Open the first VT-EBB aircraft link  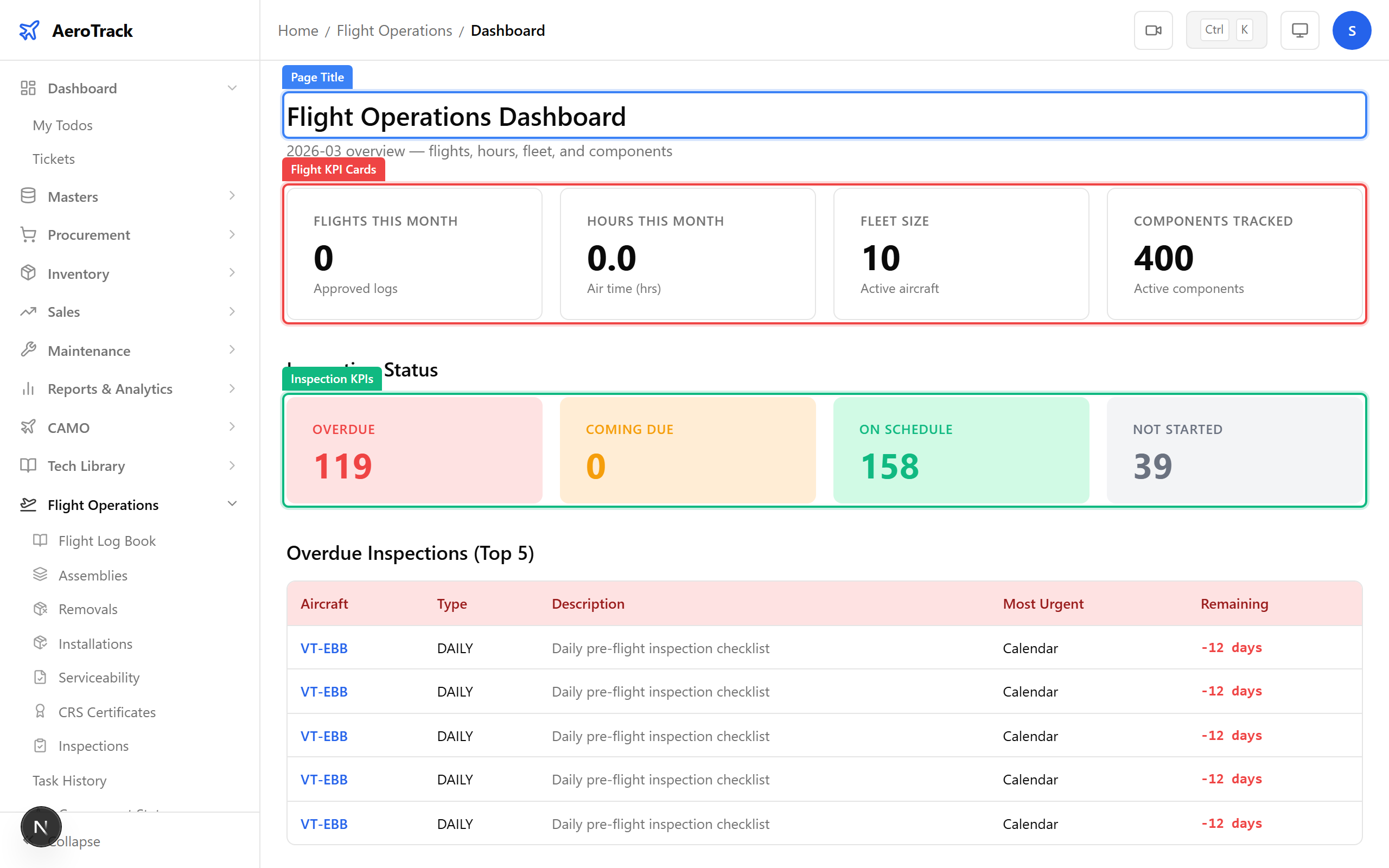tap(324, 648)
